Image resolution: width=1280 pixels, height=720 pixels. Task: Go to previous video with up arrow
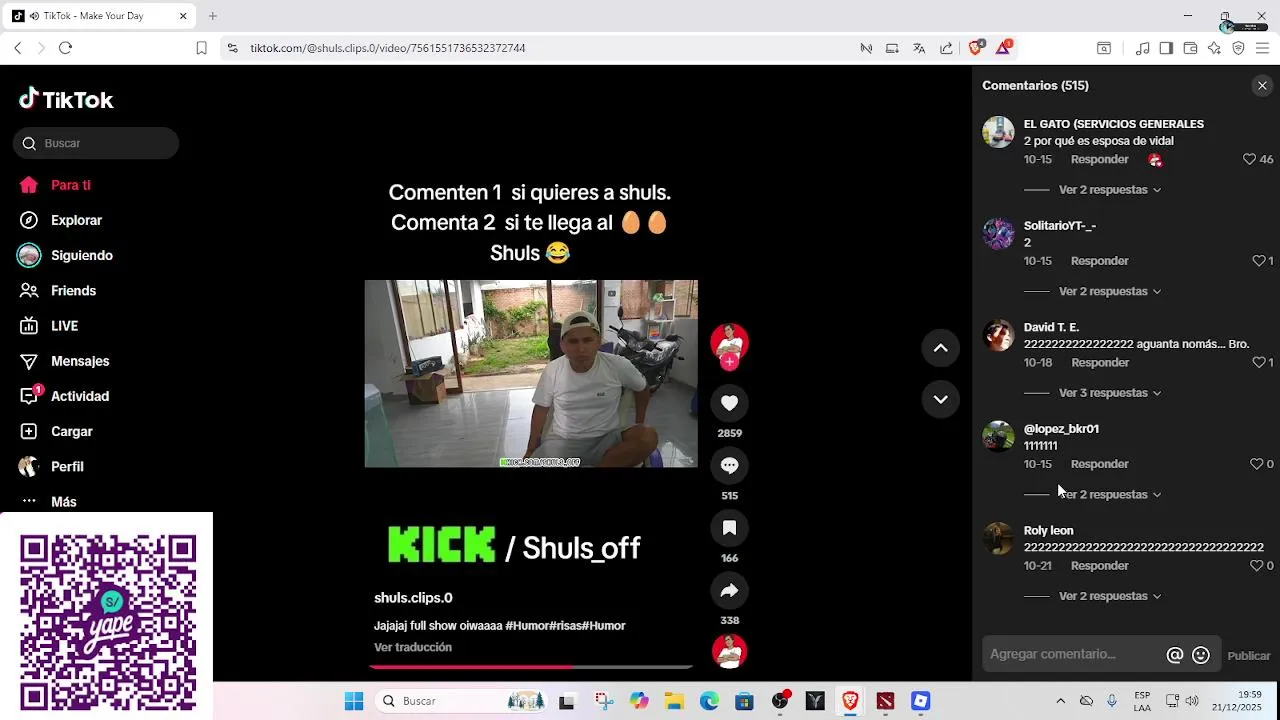pyautogui.click(x=940, y=348)
